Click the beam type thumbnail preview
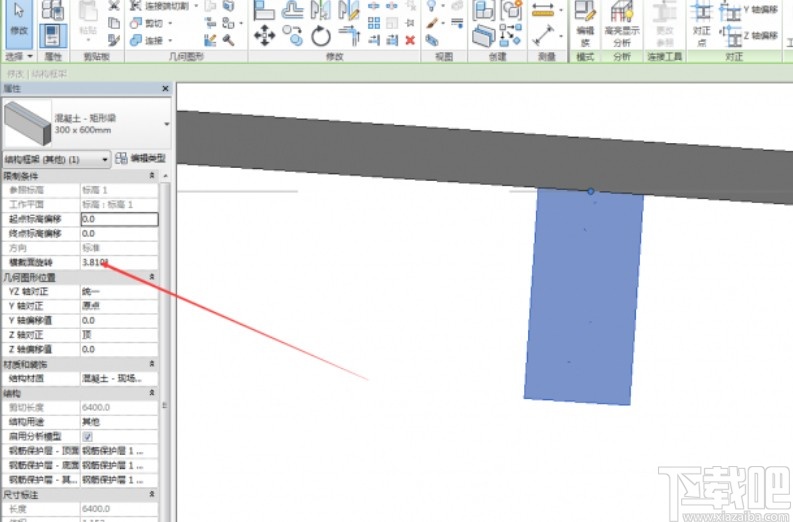 27,123
